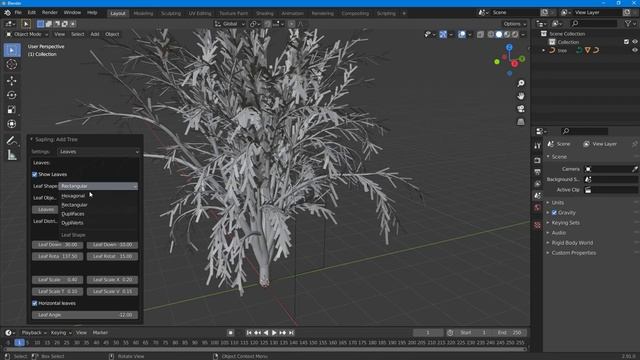Expand the Audio panel

pos(558,233)
